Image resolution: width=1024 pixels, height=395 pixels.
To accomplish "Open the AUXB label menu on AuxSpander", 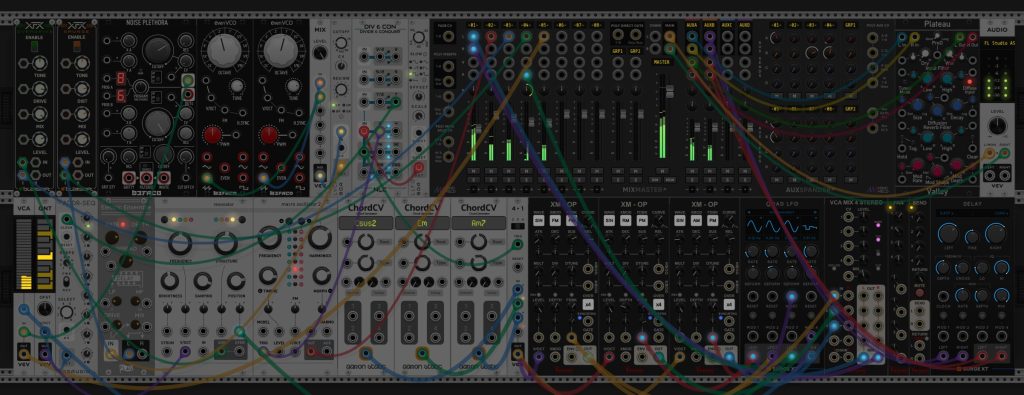I will coord(709,25).
